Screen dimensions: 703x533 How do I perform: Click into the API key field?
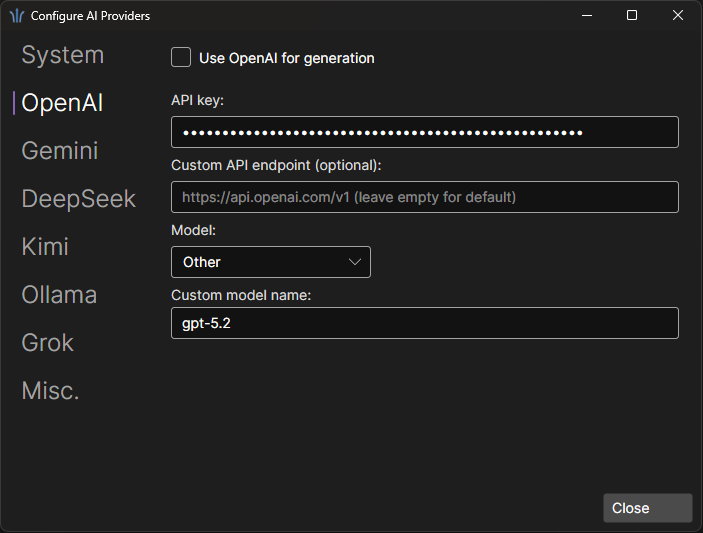coord(424,132)
